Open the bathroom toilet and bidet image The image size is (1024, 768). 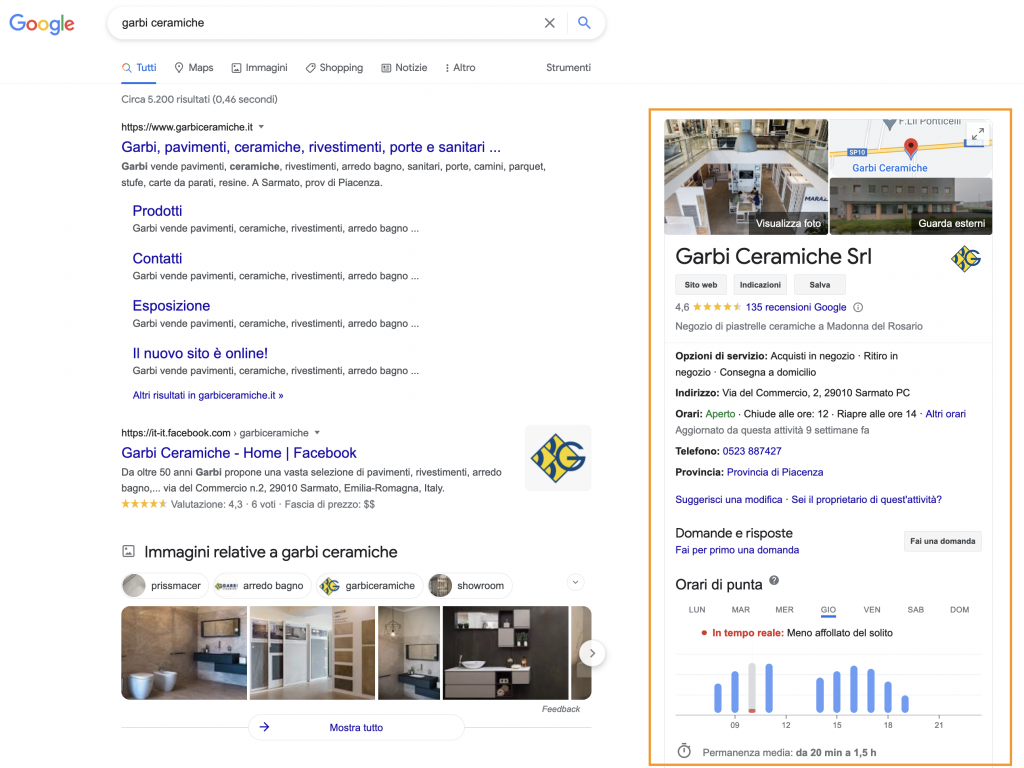click(184, 653)
